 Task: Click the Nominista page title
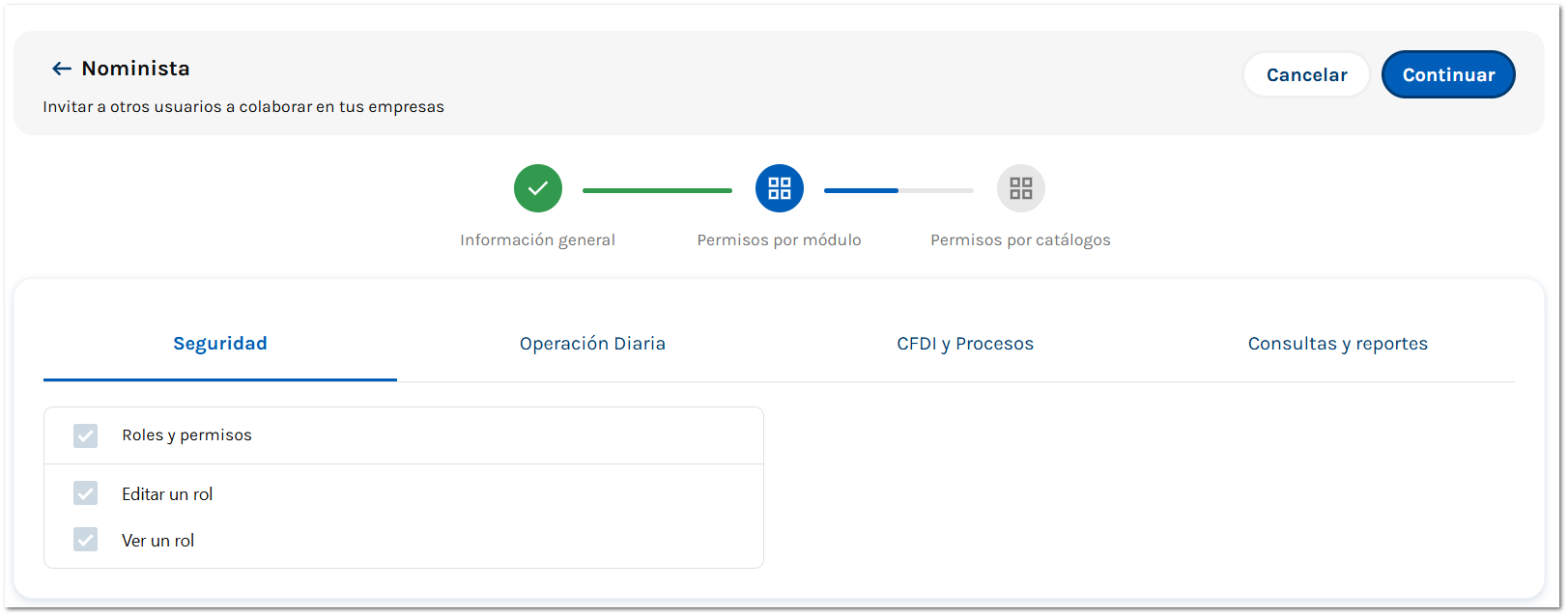coord(135,69)
